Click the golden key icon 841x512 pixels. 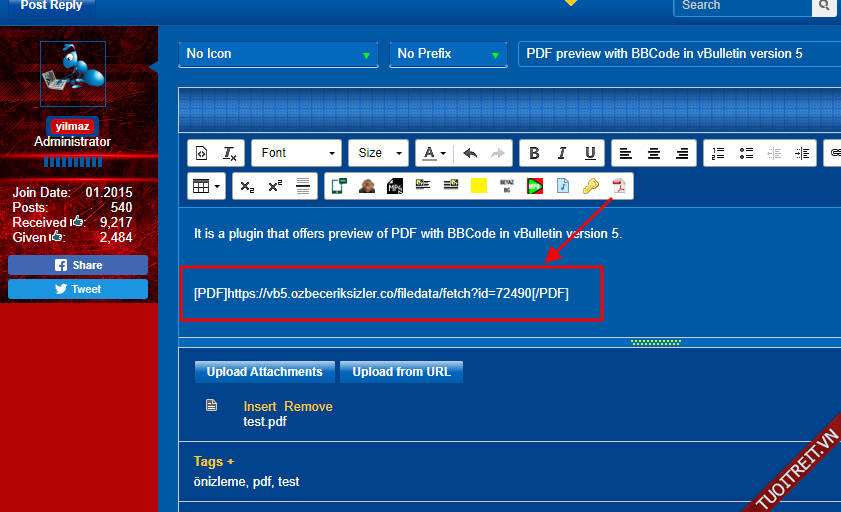pos(591,186)
